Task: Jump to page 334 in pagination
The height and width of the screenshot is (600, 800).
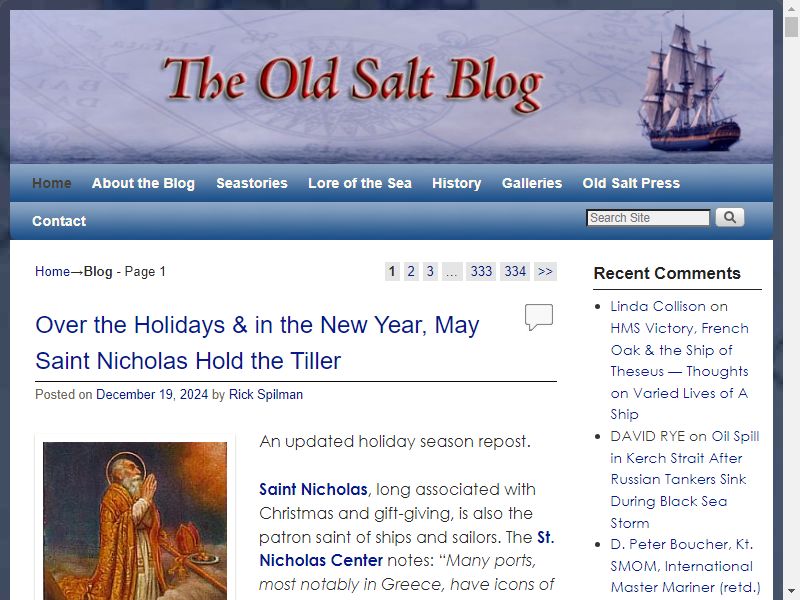Action: point(515,271)
